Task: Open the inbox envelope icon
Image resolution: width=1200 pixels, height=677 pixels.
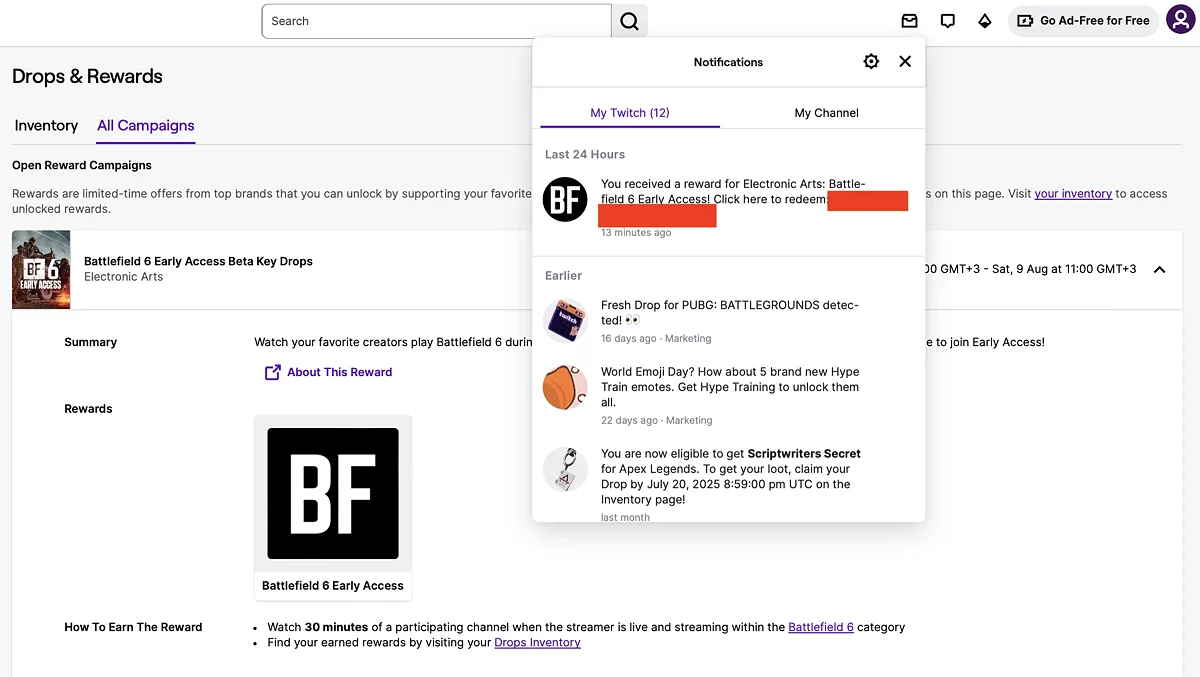Action: (909, 21)
